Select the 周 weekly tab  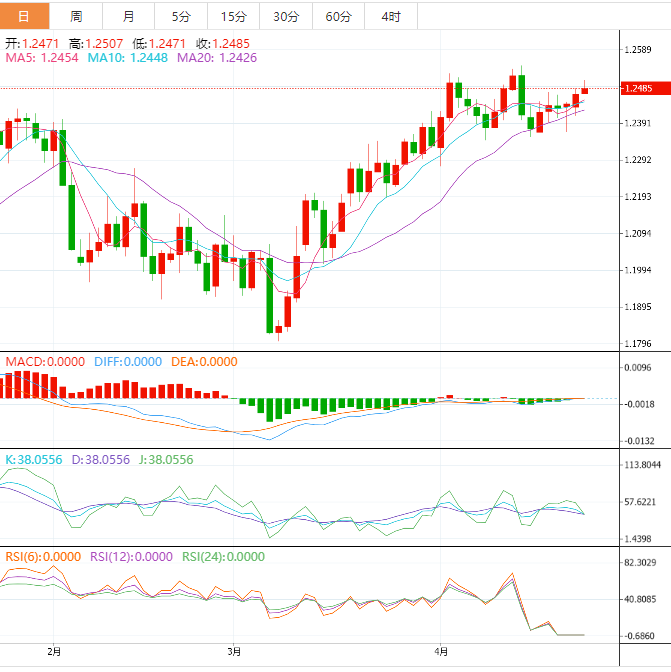77,16
